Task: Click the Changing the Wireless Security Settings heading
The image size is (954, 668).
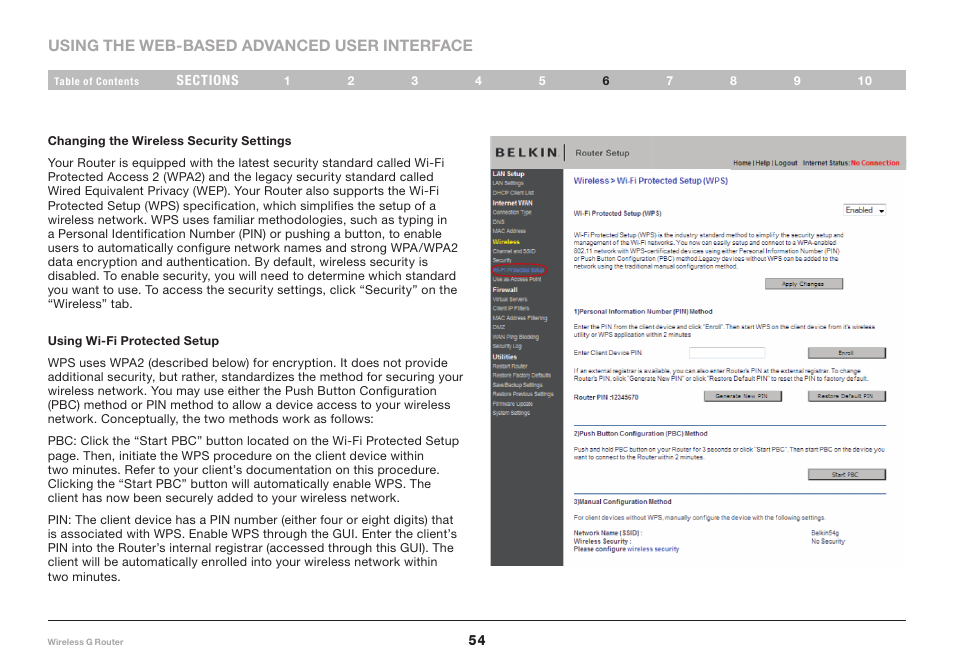Action: coord(169,141)
